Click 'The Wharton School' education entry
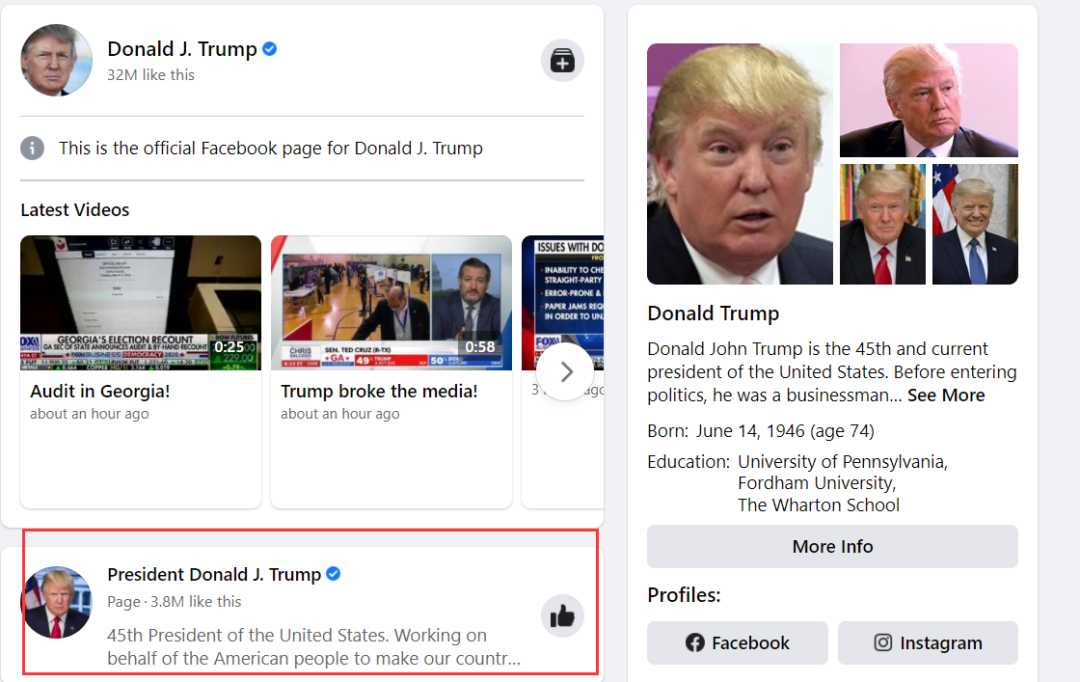1080x682 pixels. pyautogui.click(x=818, y=505)
